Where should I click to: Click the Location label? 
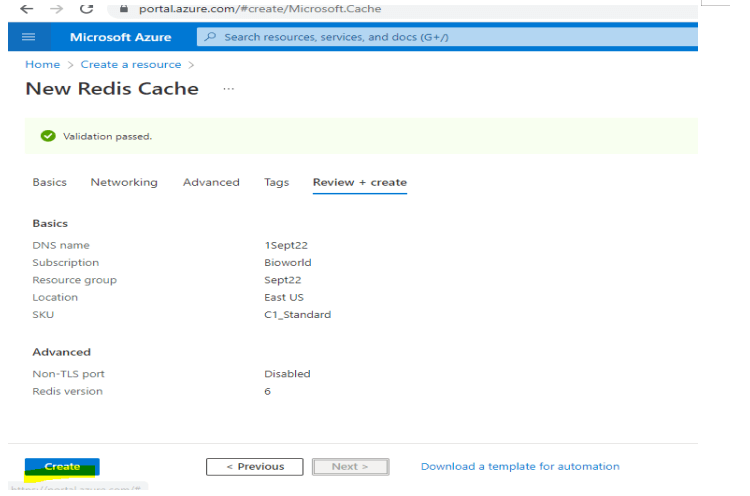point(55,298)
